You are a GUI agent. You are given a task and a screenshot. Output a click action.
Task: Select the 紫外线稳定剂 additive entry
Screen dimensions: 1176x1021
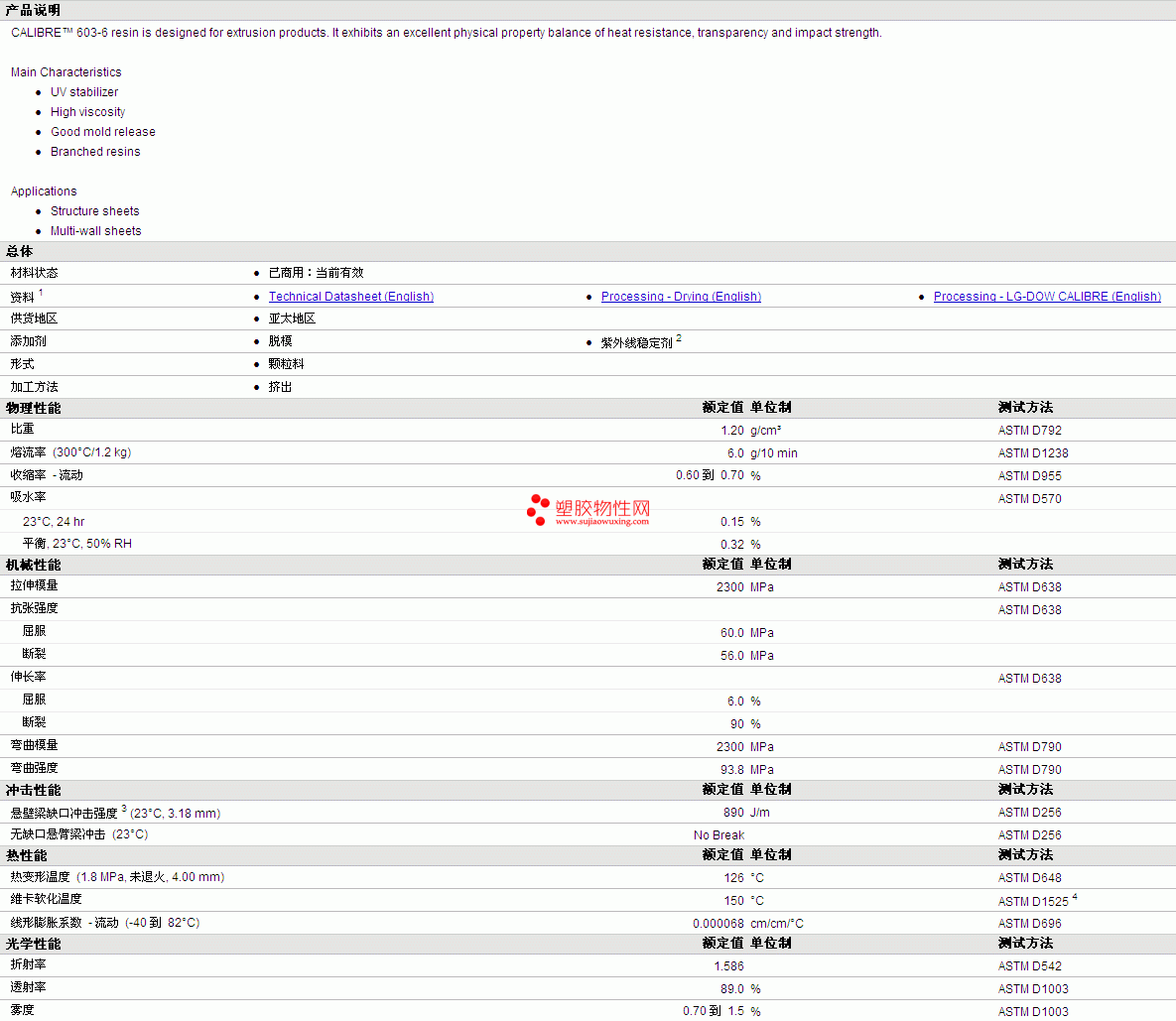point(636,343)
